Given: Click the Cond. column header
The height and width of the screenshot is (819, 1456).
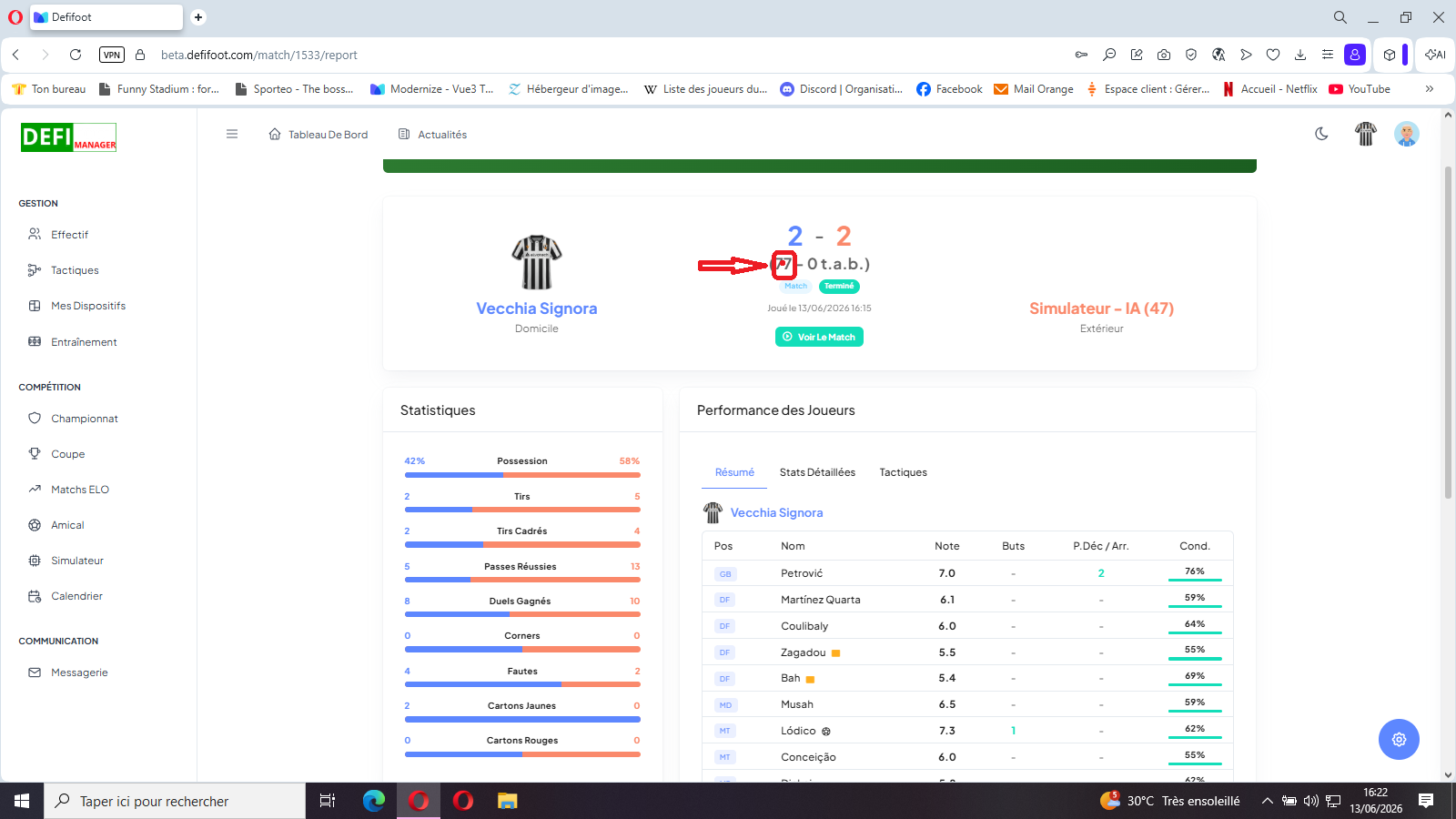Looking at the screenshot, I should (1195, 546).
